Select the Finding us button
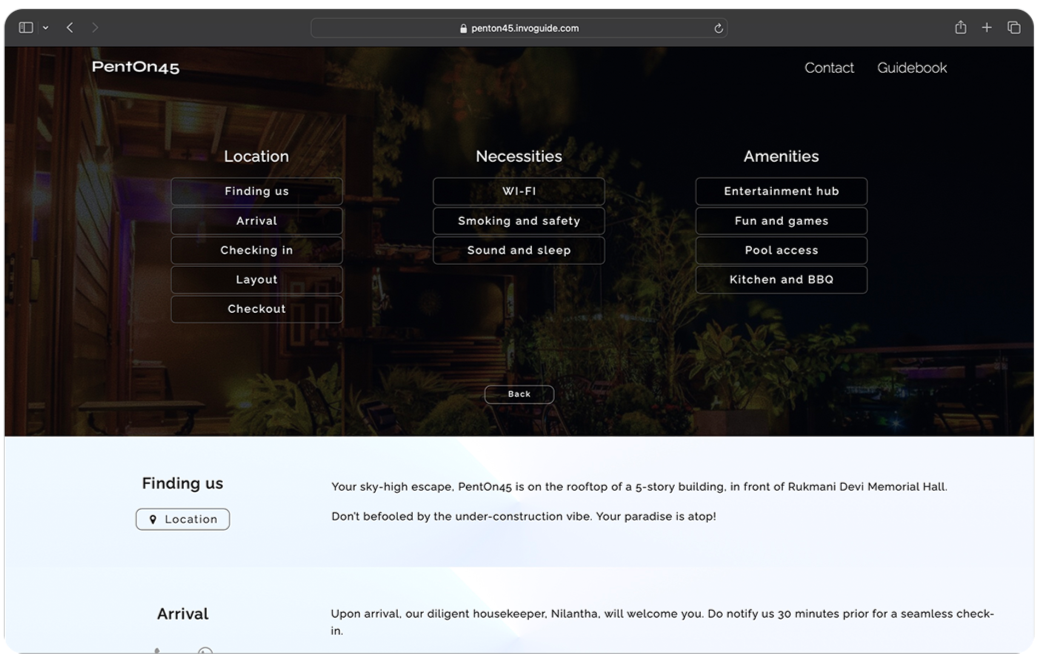Screen dimensions: 1038x657 click(256, 191)
